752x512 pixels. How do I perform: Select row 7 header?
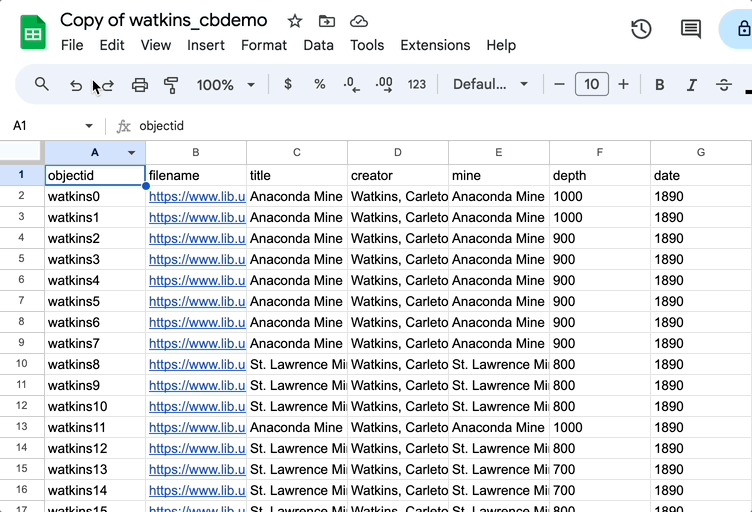[22, 301]
